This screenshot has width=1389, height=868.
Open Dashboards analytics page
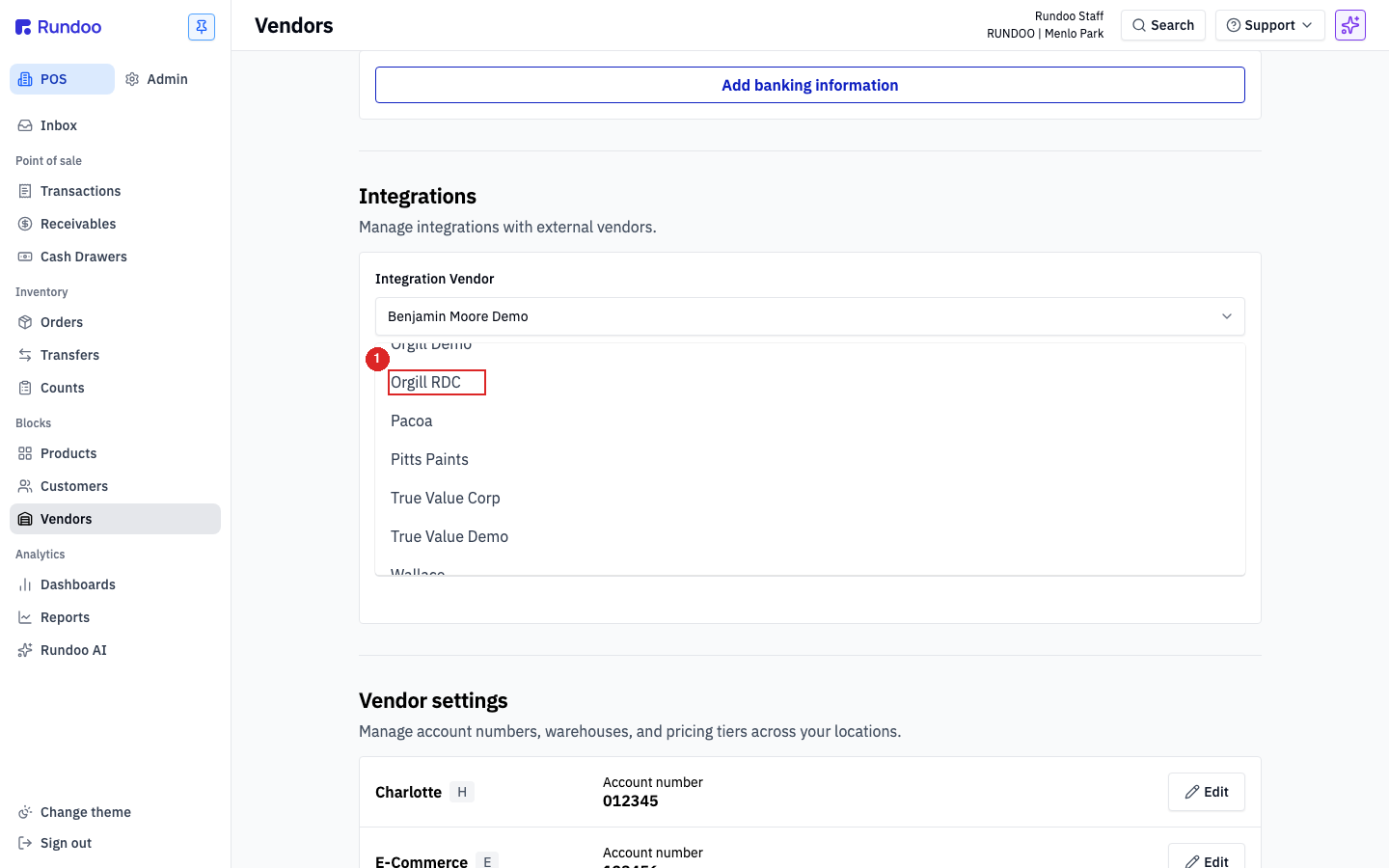coord(115,584)
